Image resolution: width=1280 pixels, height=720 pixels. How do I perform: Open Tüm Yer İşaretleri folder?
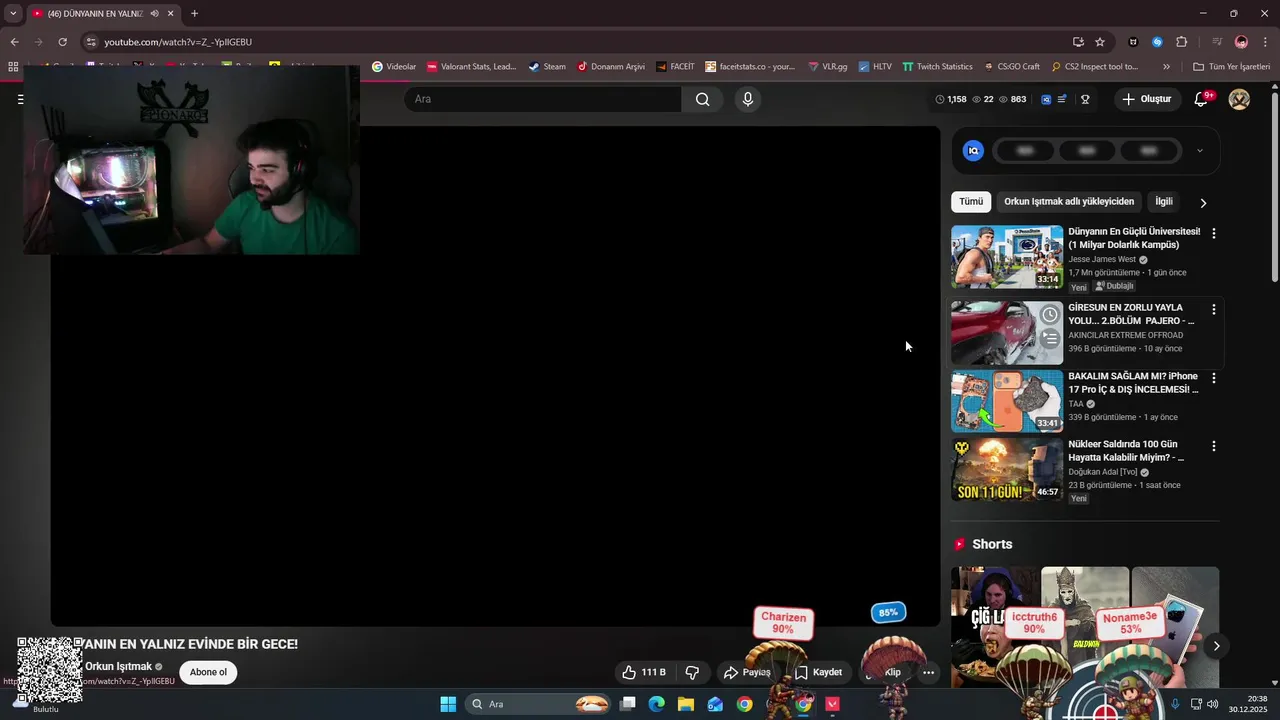tap(1231, 67)
